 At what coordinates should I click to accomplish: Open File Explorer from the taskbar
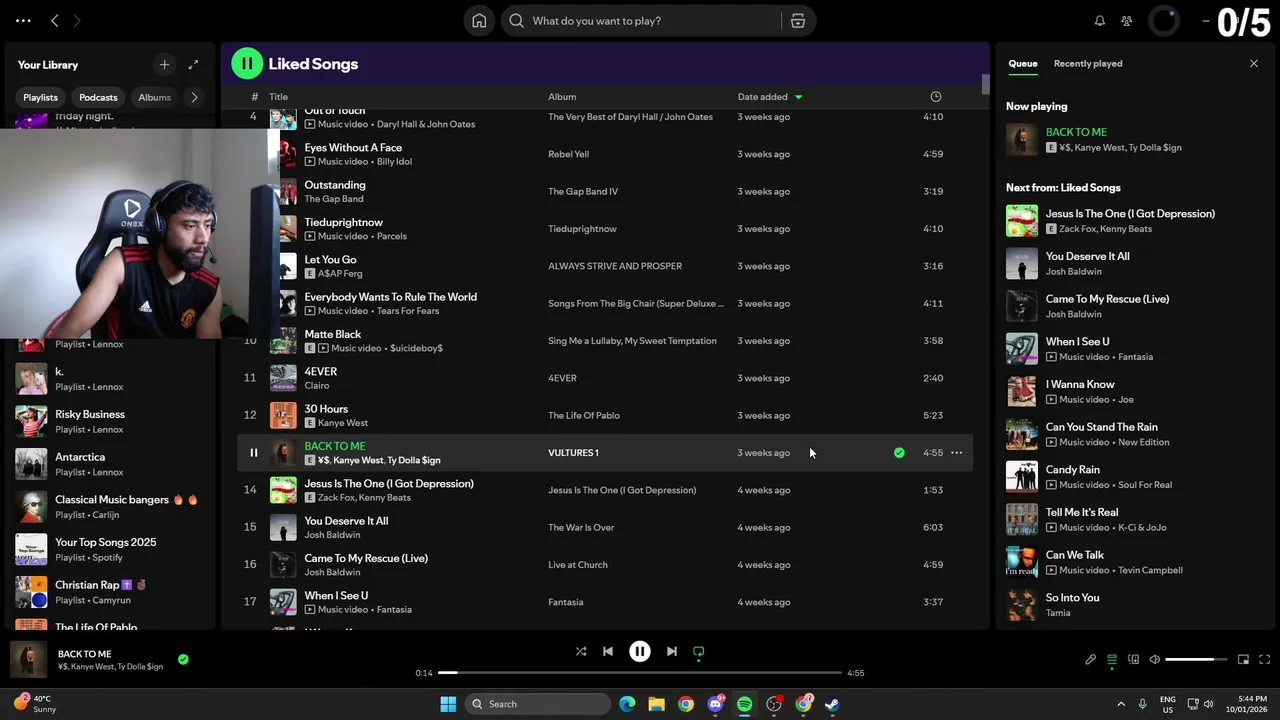(656, 704)
